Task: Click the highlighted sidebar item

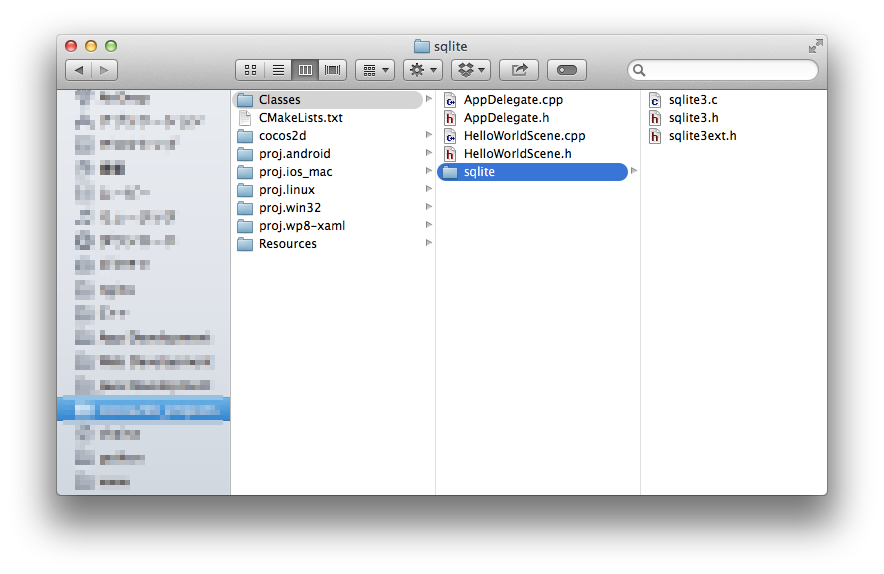Action: pyautogui.click(x=144, y=409)
